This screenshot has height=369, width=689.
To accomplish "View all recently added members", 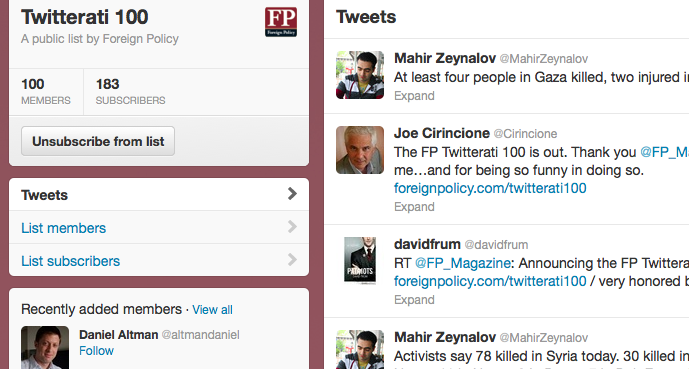I will pos(212,310).
